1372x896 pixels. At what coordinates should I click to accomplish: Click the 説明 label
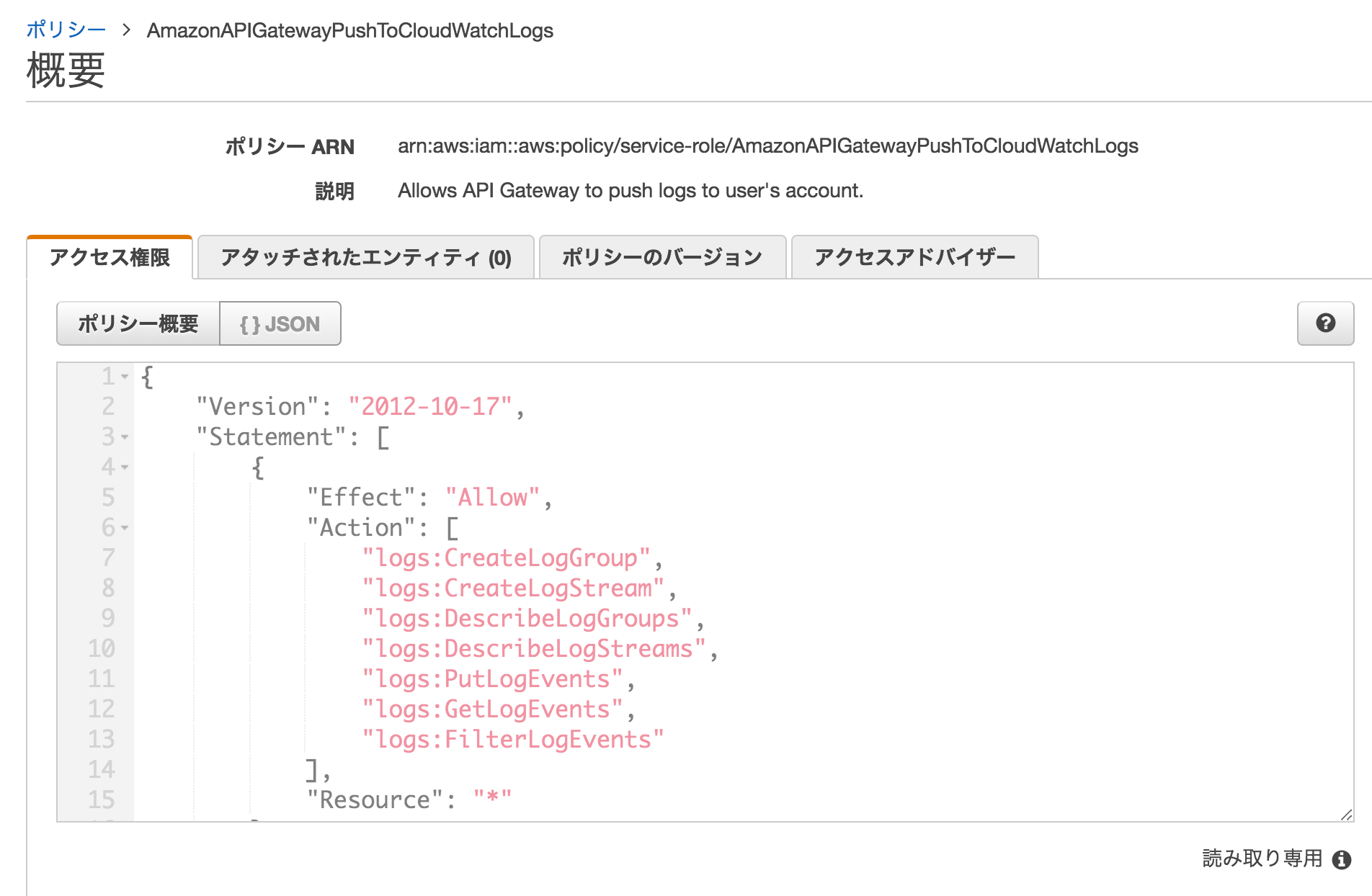pos(335,192)
